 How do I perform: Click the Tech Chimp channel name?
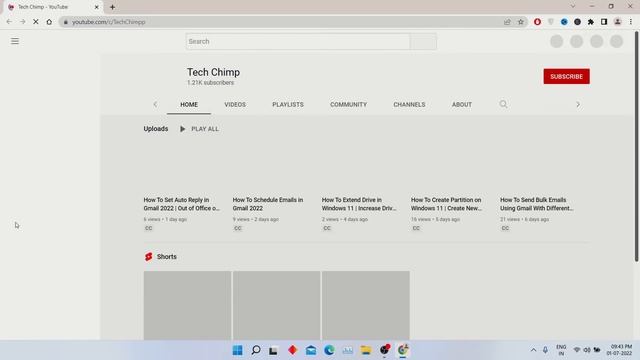pyautogui.click(x=213, y=72)
